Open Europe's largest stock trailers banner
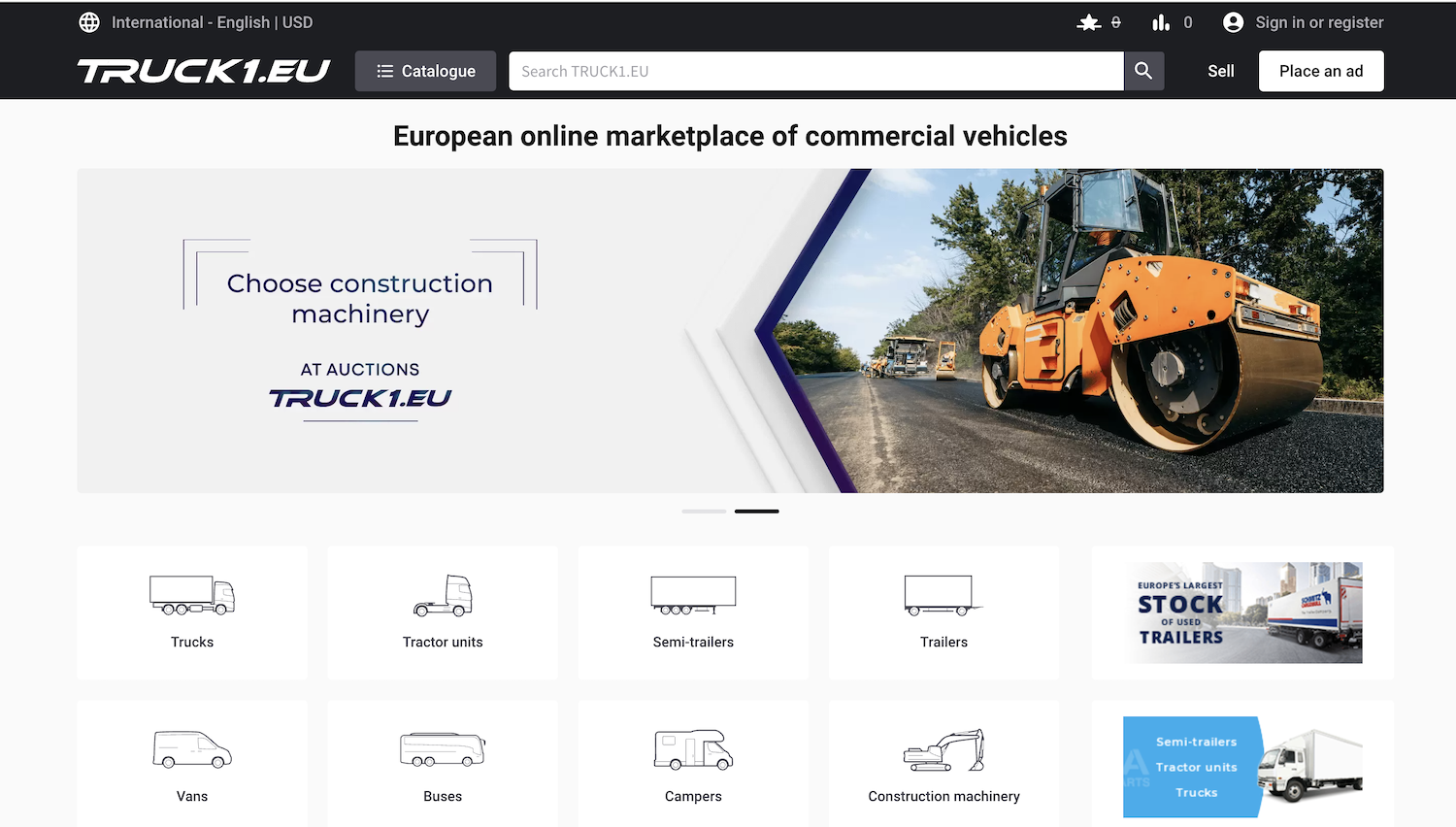Image resolution: width=1456 pixels, height=827 pixels. click(x=1242, y=612)
